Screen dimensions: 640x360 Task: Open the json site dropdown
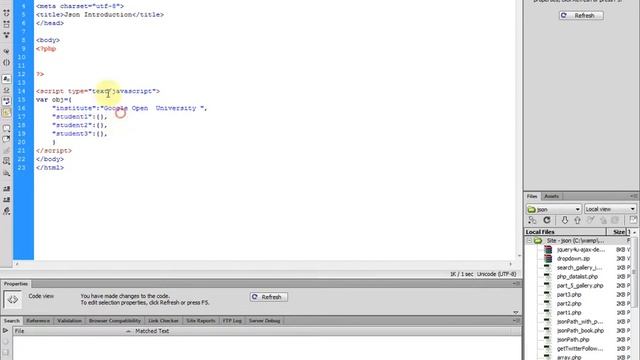click(553, 209)
